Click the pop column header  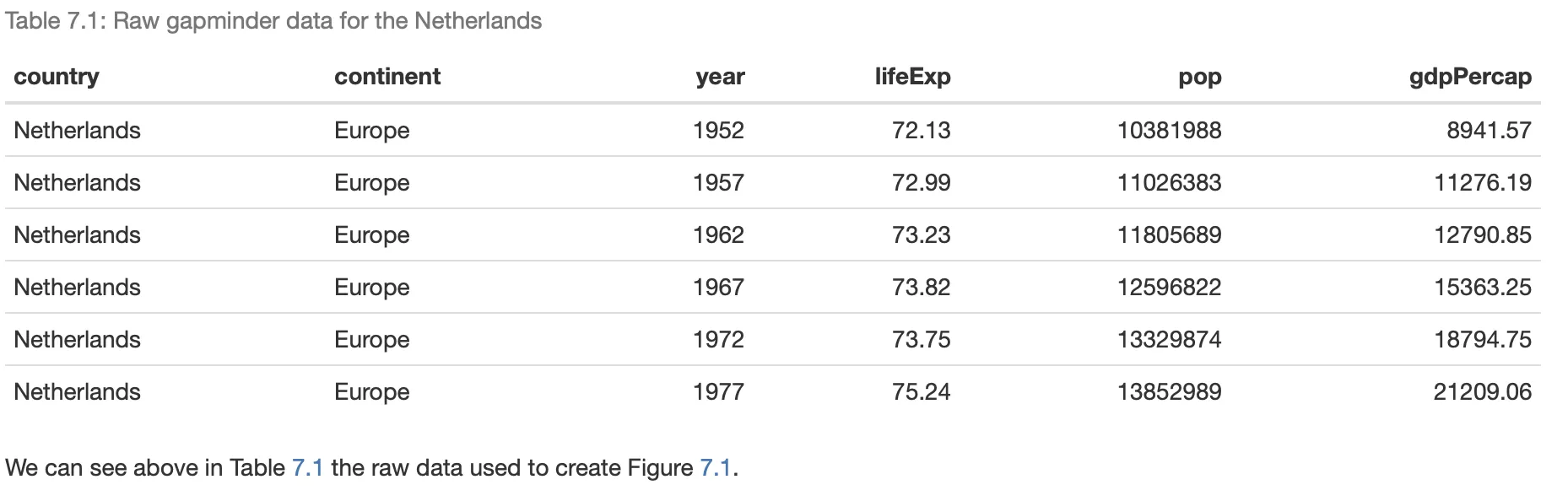(x=1199, y=78)
